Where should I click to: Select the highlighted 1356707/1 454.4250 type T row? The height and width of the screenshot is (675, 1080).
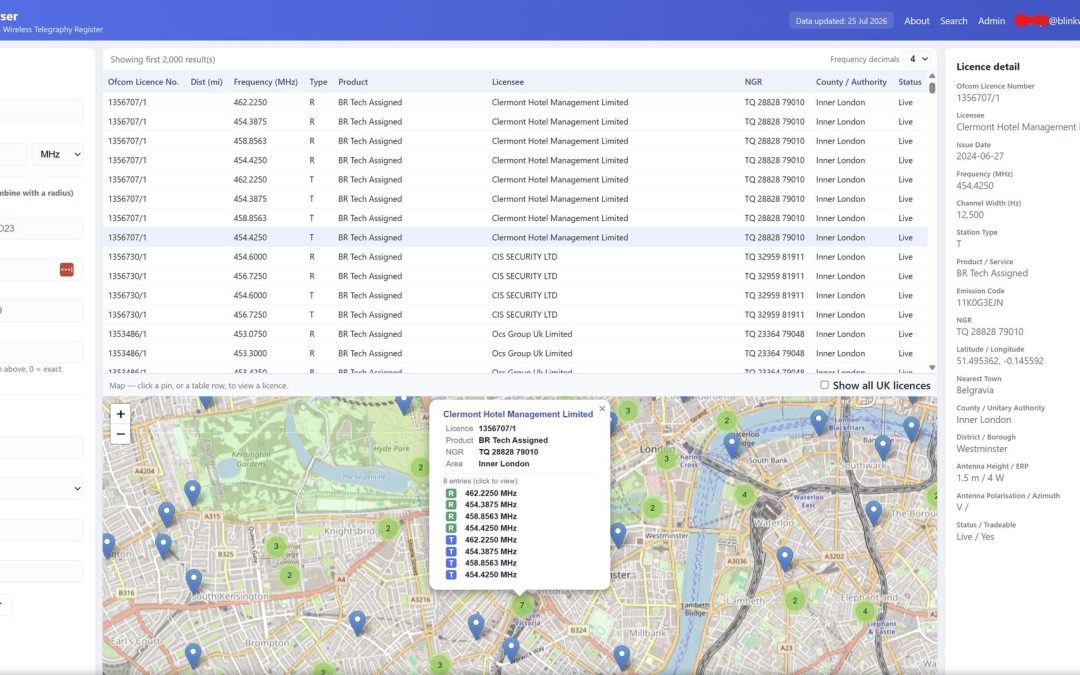[515, 238]
